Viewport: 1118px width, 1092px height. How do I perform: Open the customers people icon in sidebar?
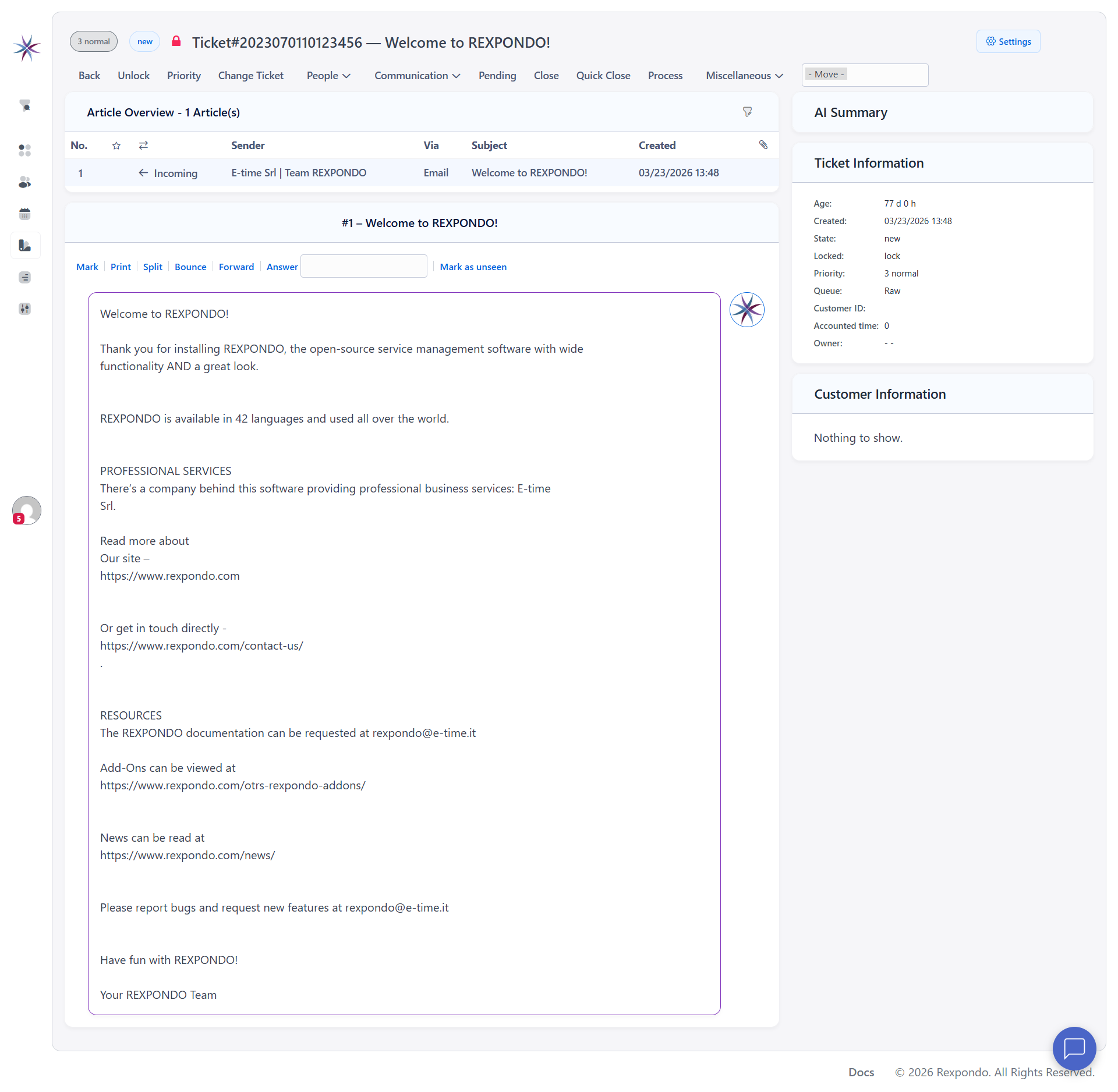pos(24,182)
